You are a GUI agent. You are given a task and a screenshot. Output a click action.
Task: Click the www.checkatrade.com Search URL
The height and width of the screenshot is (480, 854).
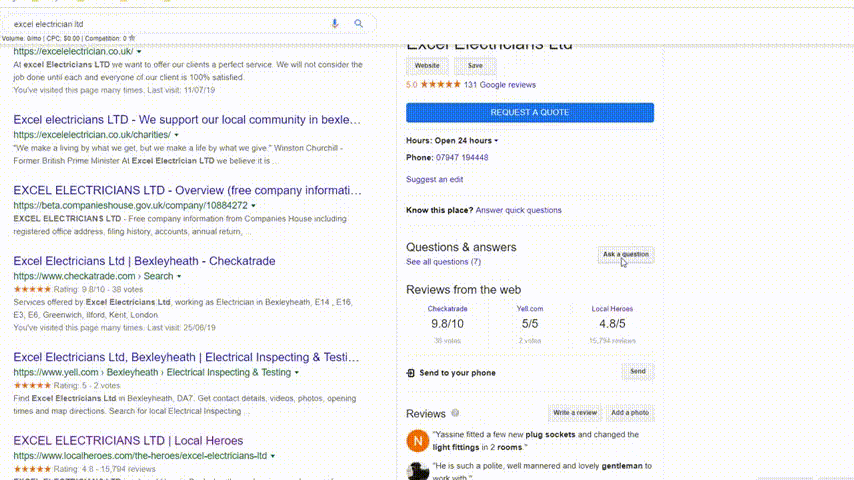point(93,276)
